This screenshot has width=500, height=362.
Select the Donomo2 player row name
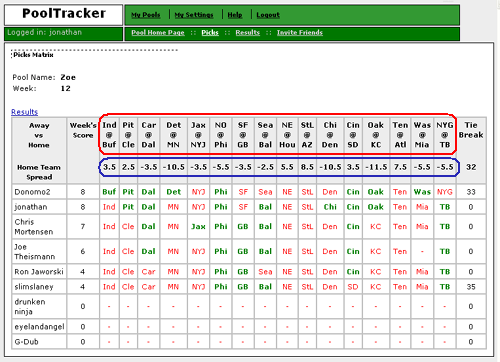pyautogui.click(x=32, y=192)
